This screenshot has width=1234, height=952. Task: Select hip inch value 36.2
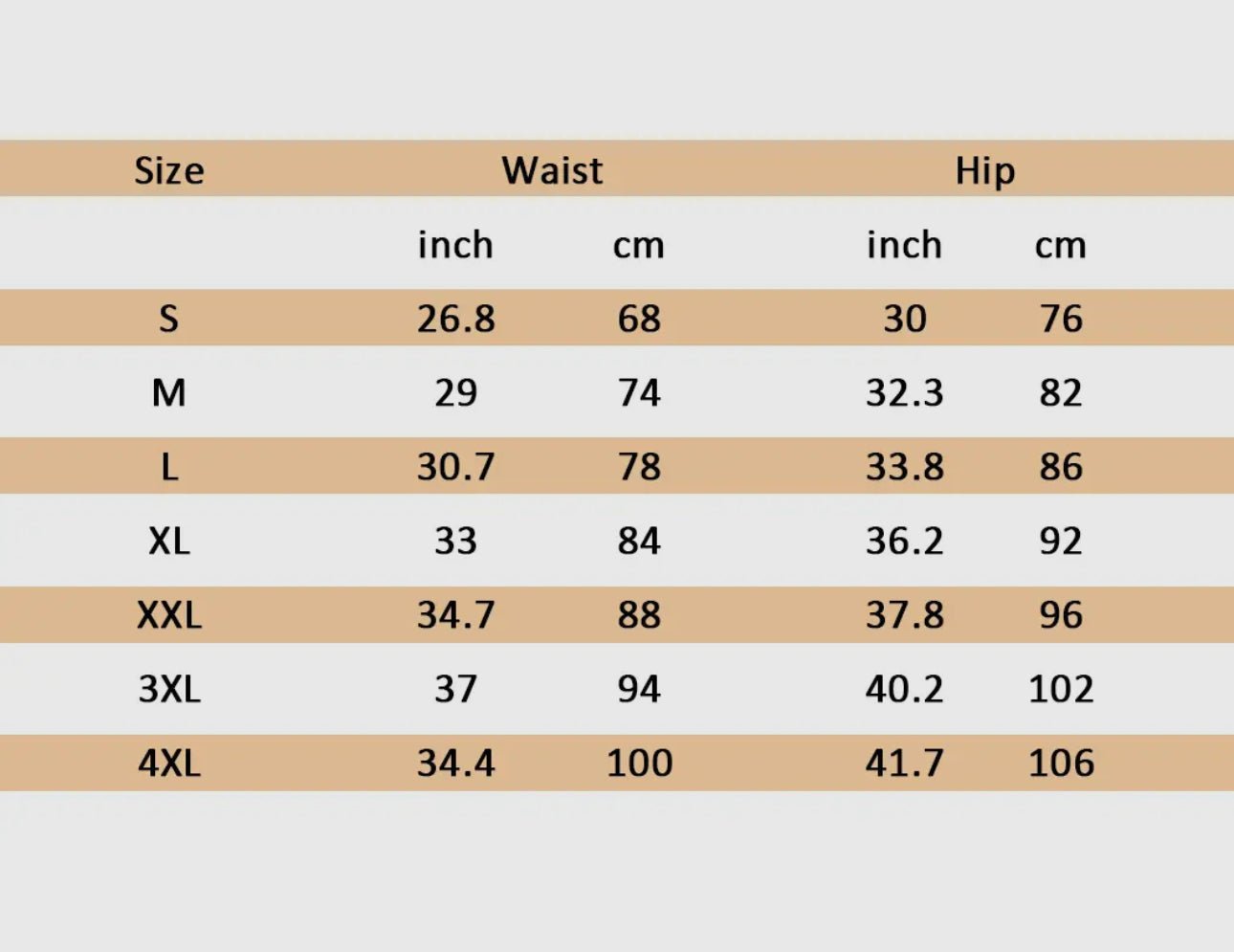pos(905,541)
